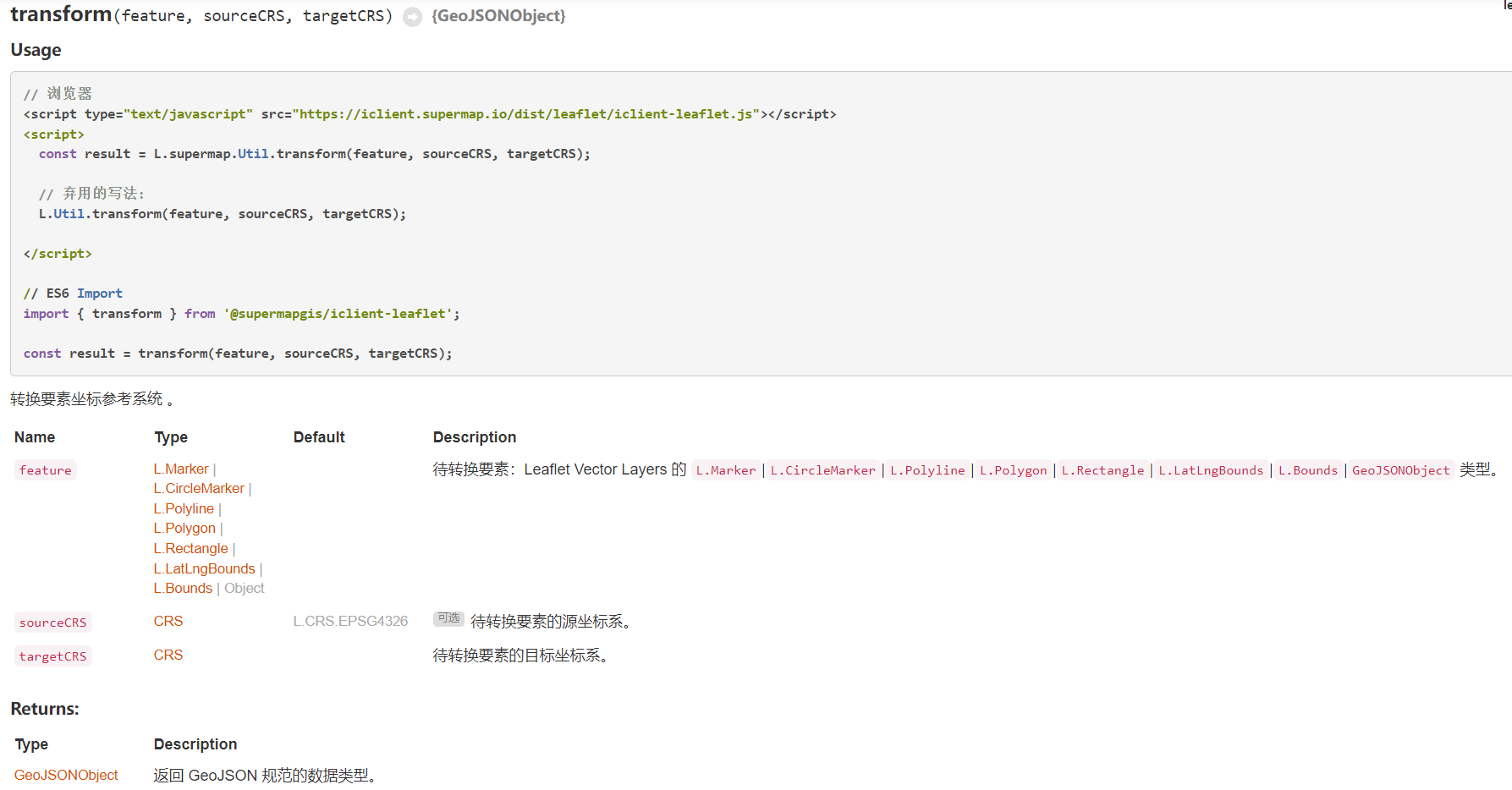This screenshot has height=790, width=1512.
Task: Click the // ES6 Import comment line
Action: [73, 294]
